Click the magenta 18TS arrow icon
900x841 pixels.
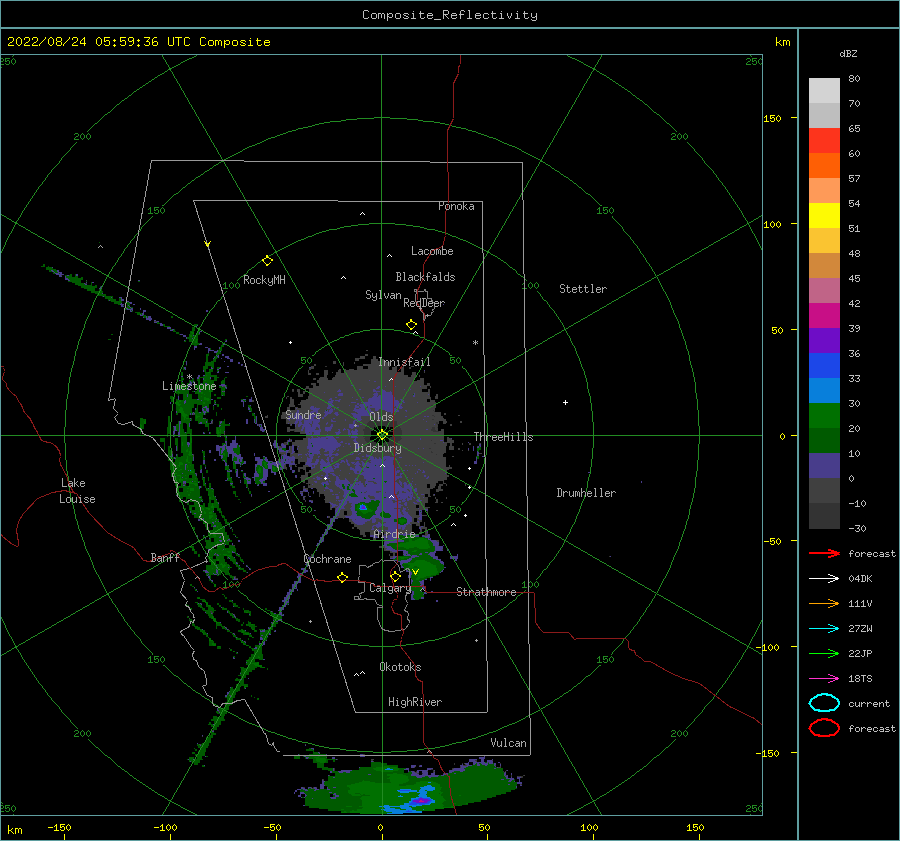coord(824,678)
